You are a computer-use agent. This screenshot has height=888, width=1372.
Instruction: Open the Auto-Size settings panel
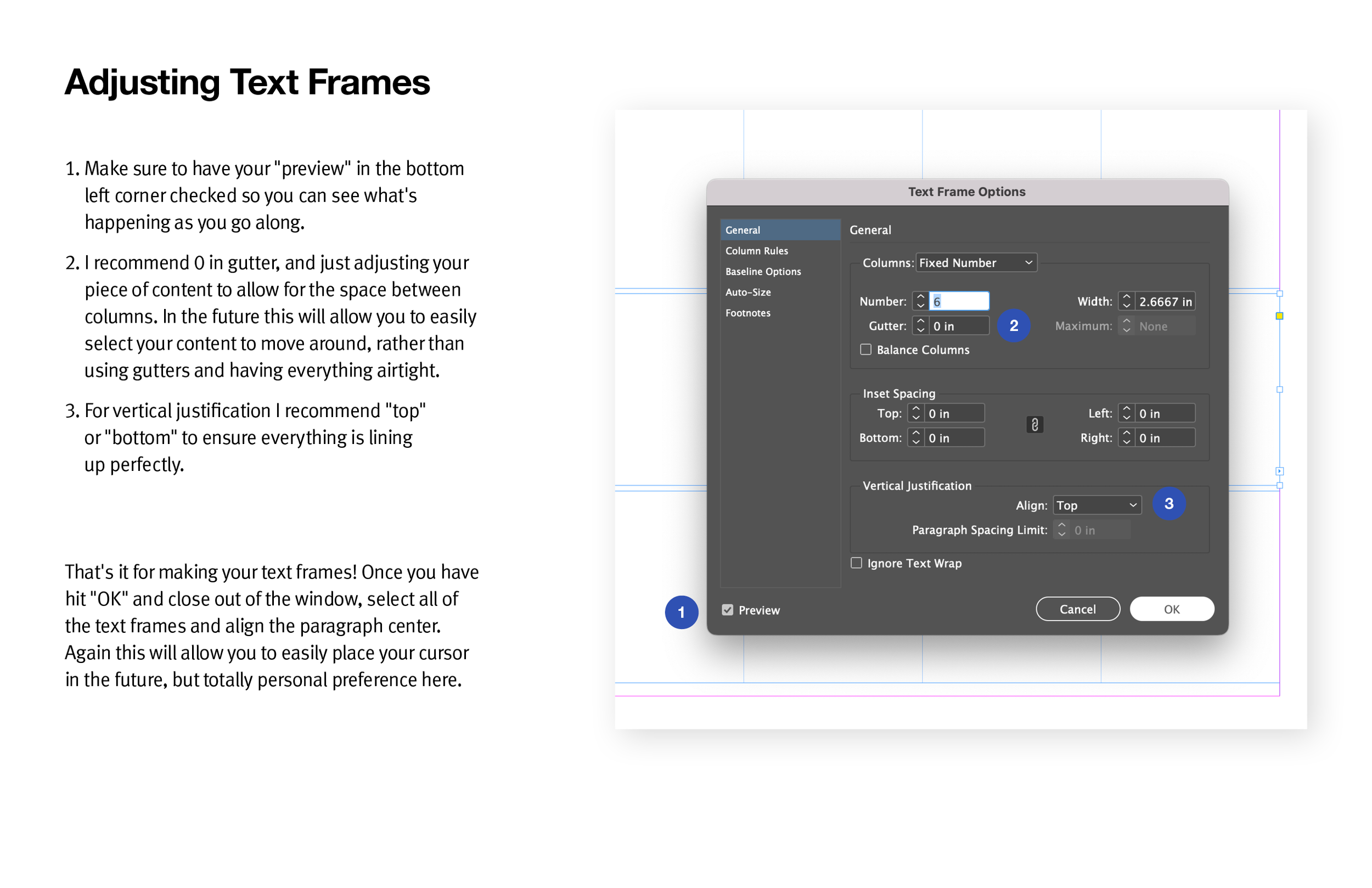pyautogui.click(x=747, y=292)
